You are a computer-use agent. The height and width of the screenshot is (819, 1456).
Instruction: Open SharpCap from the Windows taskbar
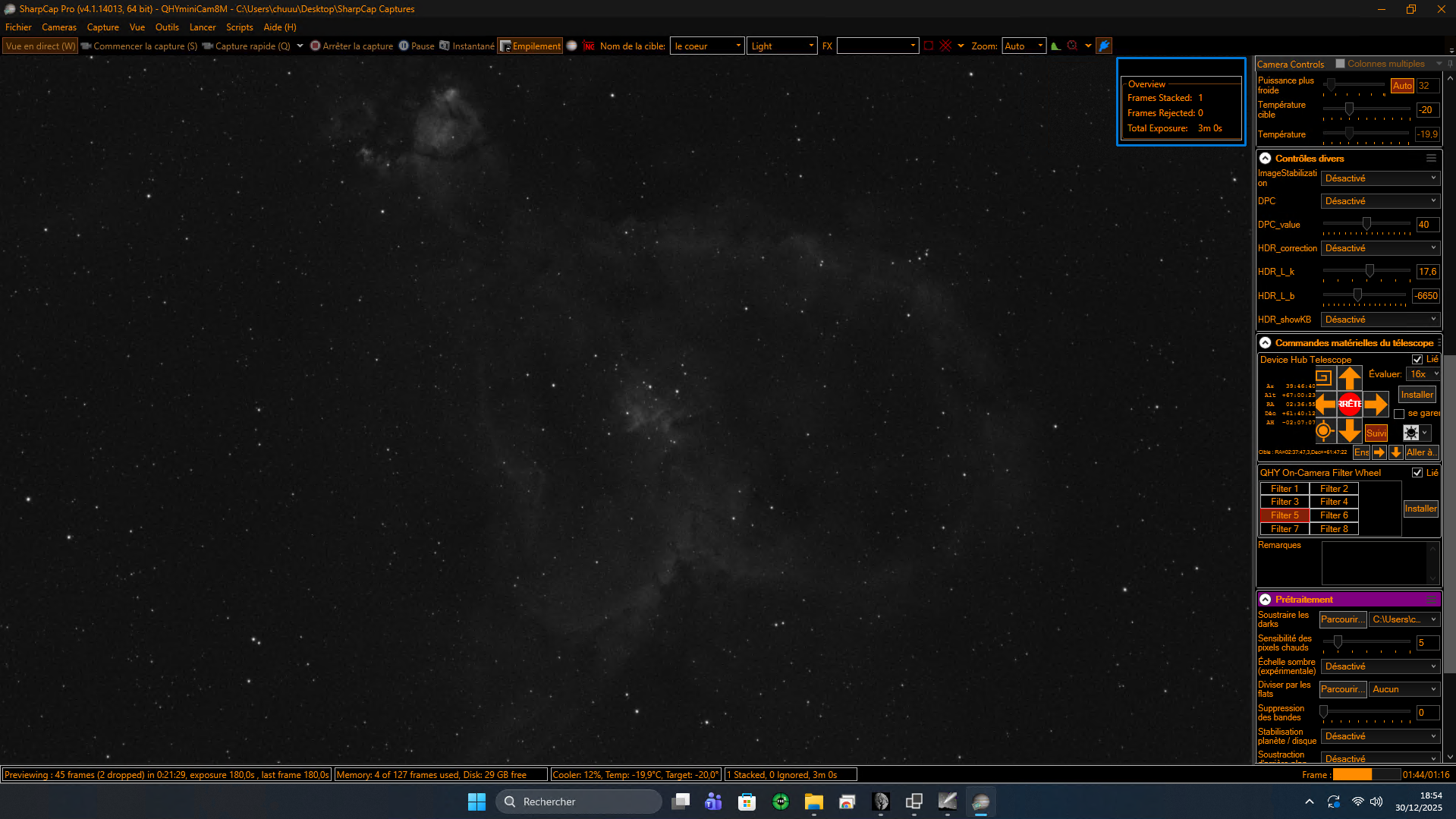point(980,802)
